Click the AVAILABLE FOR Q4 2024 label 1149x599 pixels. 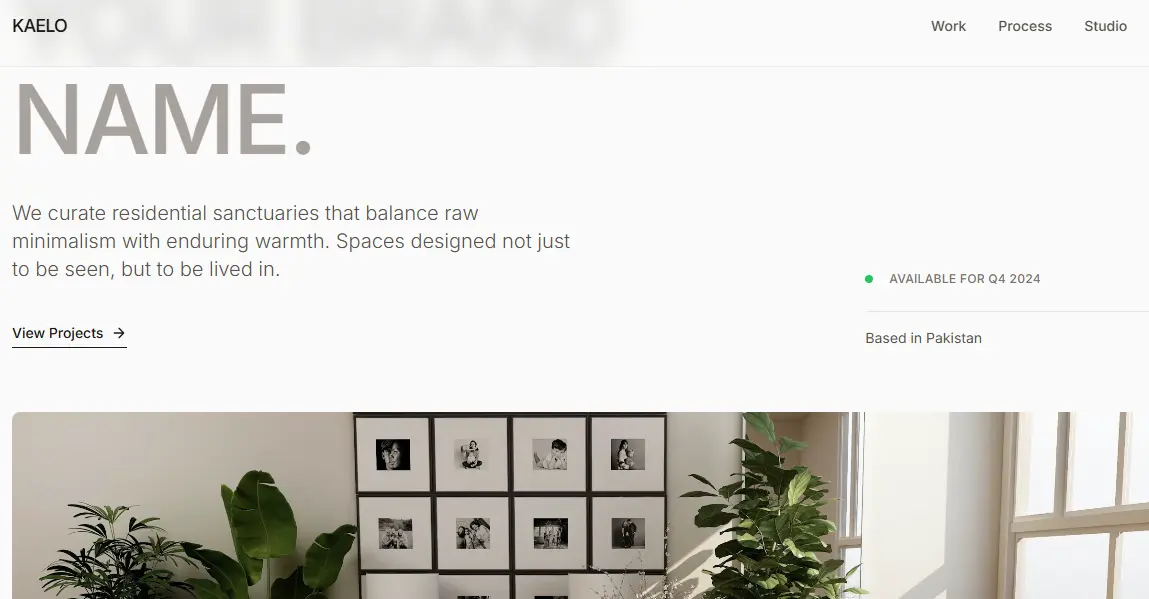(964, 279)
